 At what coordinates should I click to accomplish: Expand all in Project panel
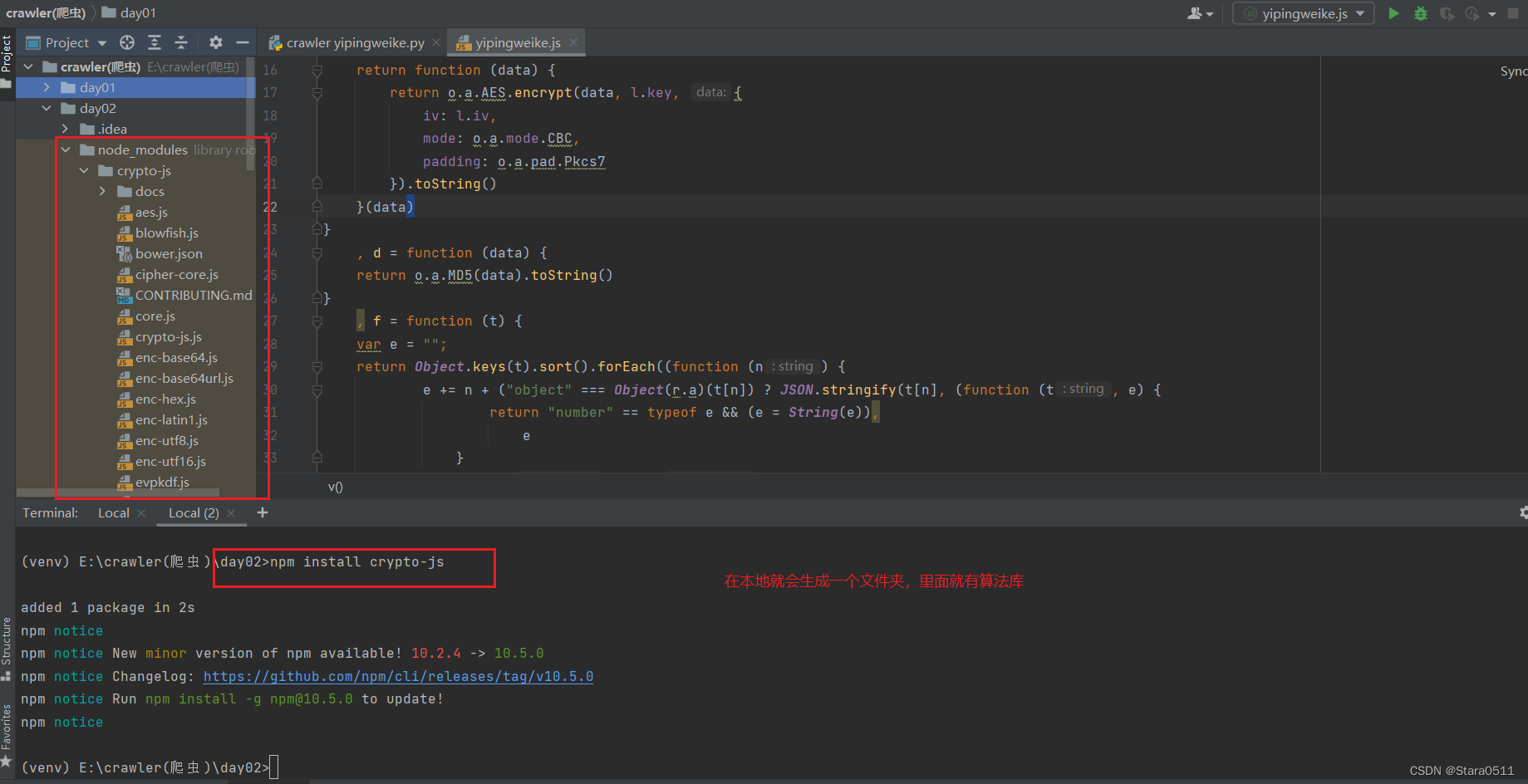[x=155, y=42]
